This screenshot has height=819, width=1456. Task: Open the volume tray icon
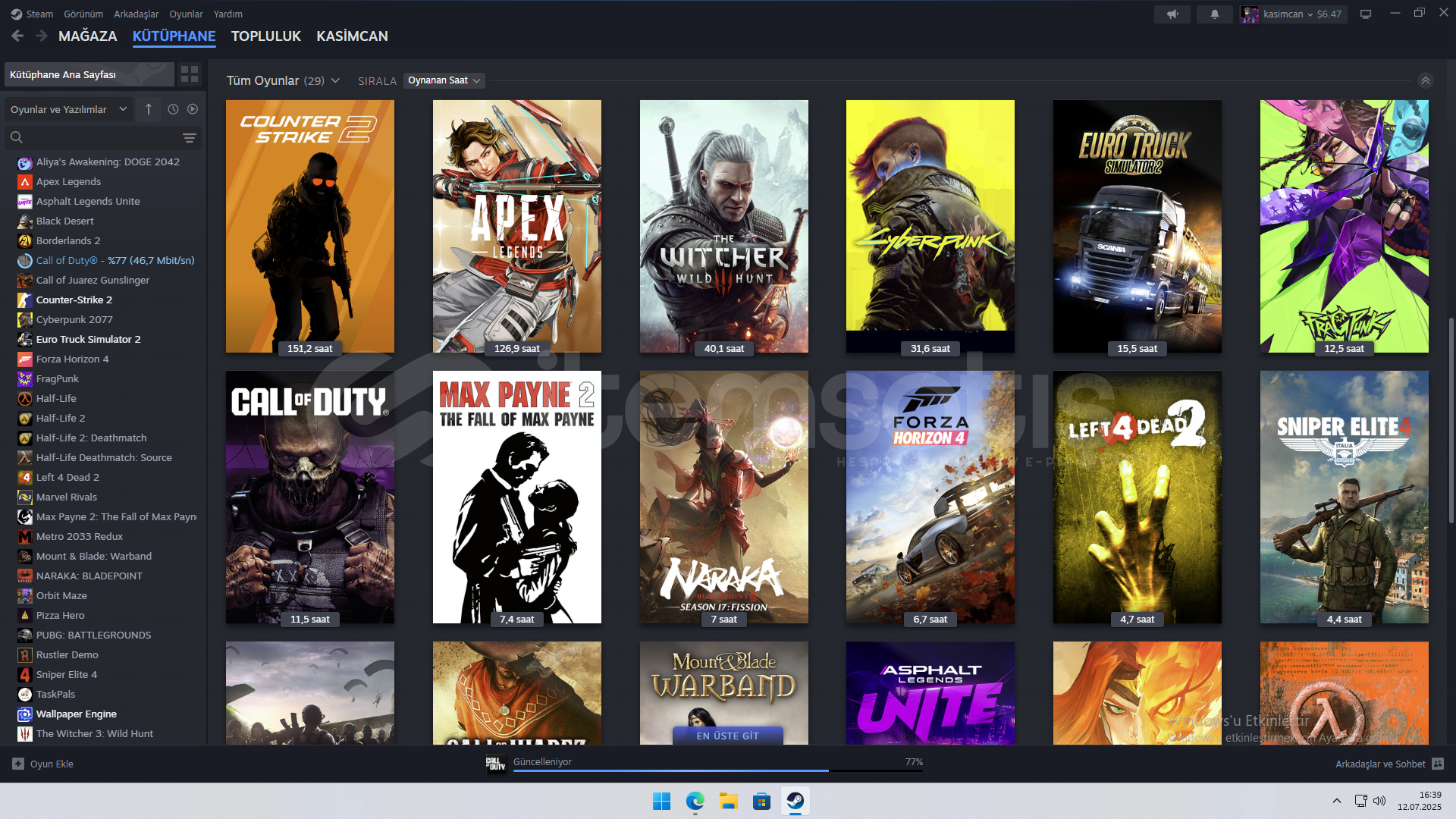pyautogui.click(x=1379, y=801)
